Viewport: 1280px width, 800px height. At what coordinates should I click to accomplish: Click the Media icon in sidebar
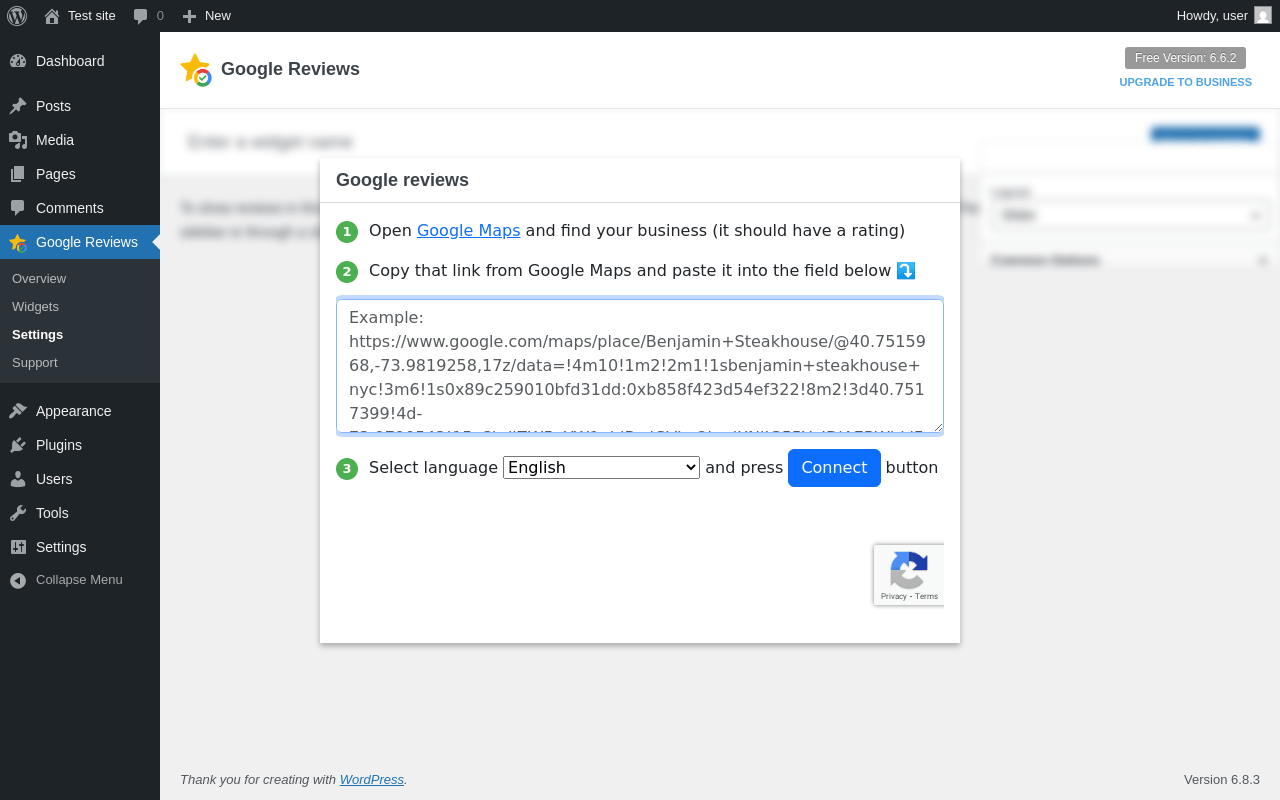18,140
